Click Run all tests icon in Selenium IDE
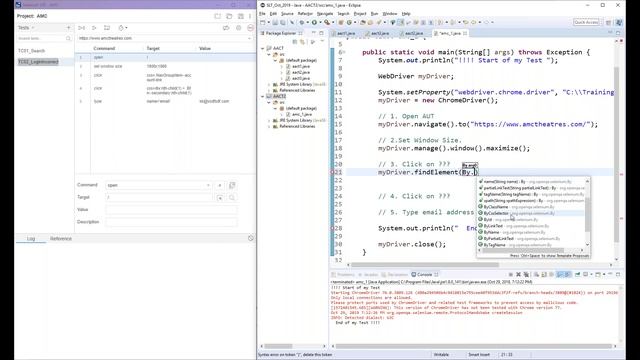Image resolution: width=640 pixels, height=360 pixels. coord(82,28)
